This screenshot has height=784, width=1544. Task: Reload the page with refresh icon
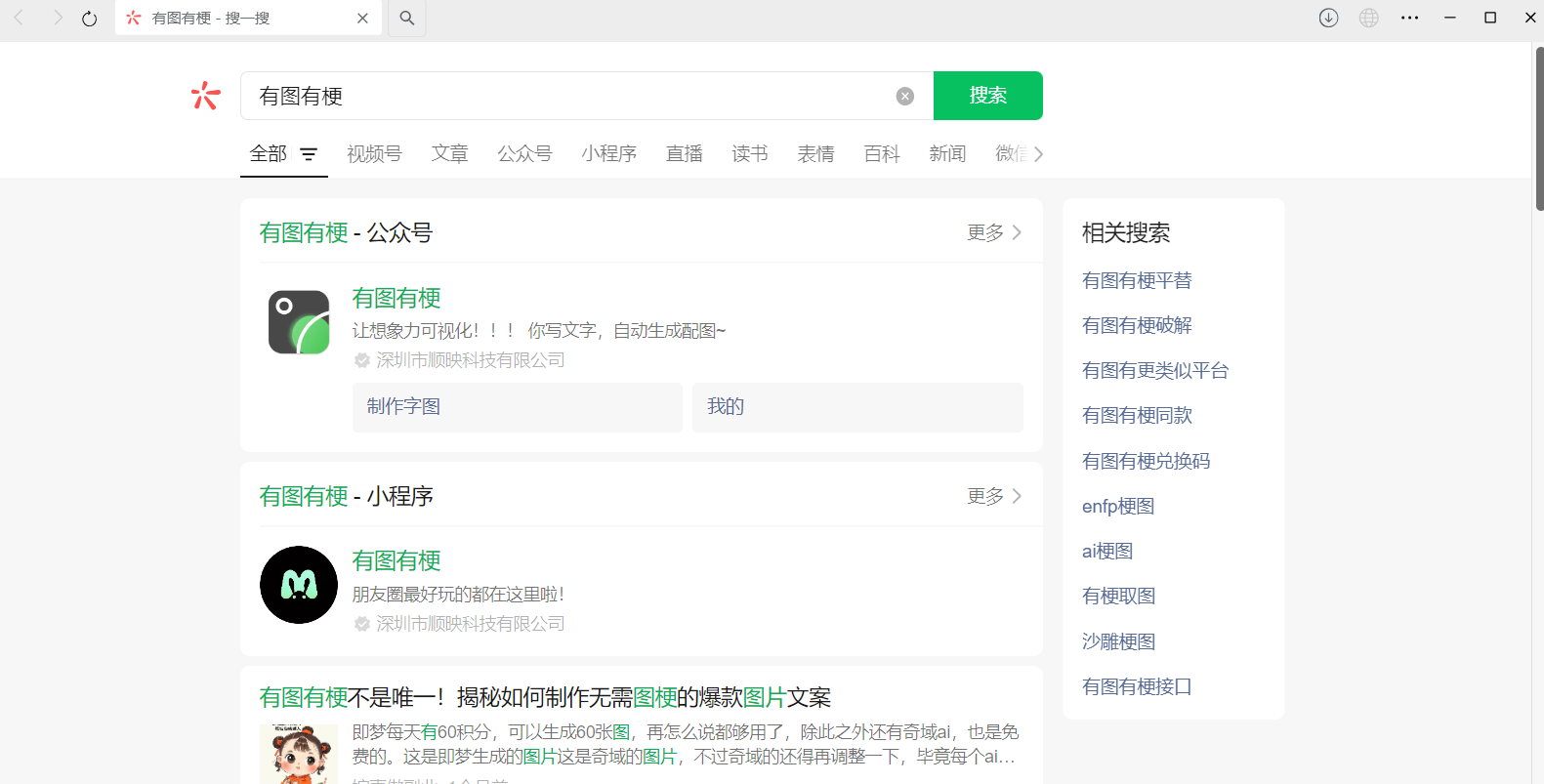(x=90, y=19)
